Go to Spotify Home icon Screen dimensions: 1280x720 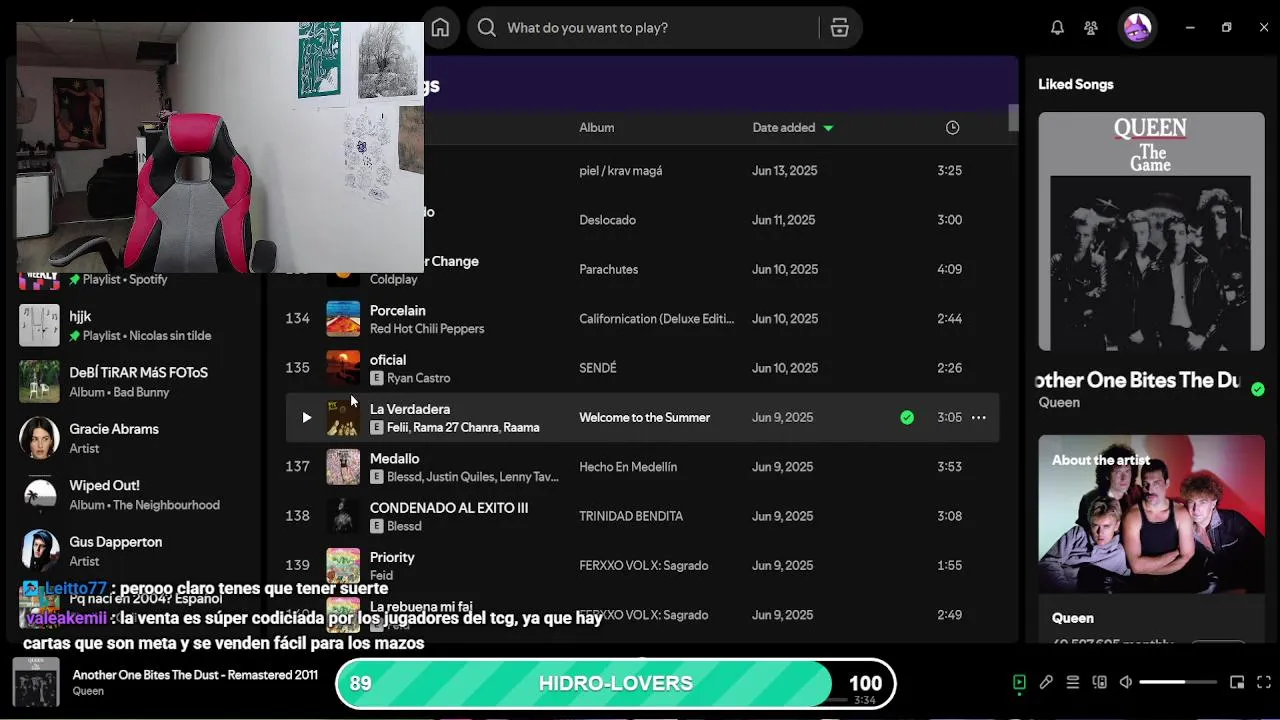pyautogui.click(x=440, y=28)
